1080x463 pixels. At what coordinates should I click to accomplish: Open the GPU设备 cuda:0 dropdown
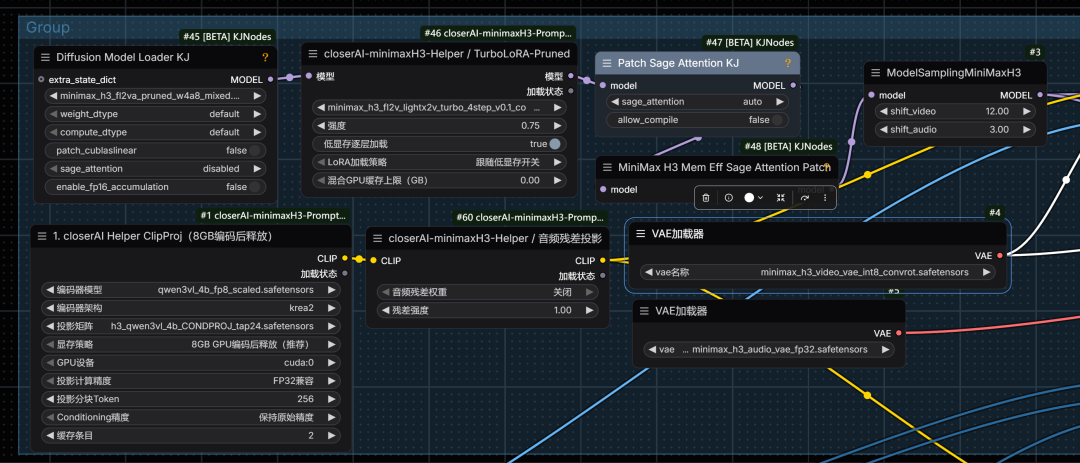pyautogui.click(x=190, y=362)
